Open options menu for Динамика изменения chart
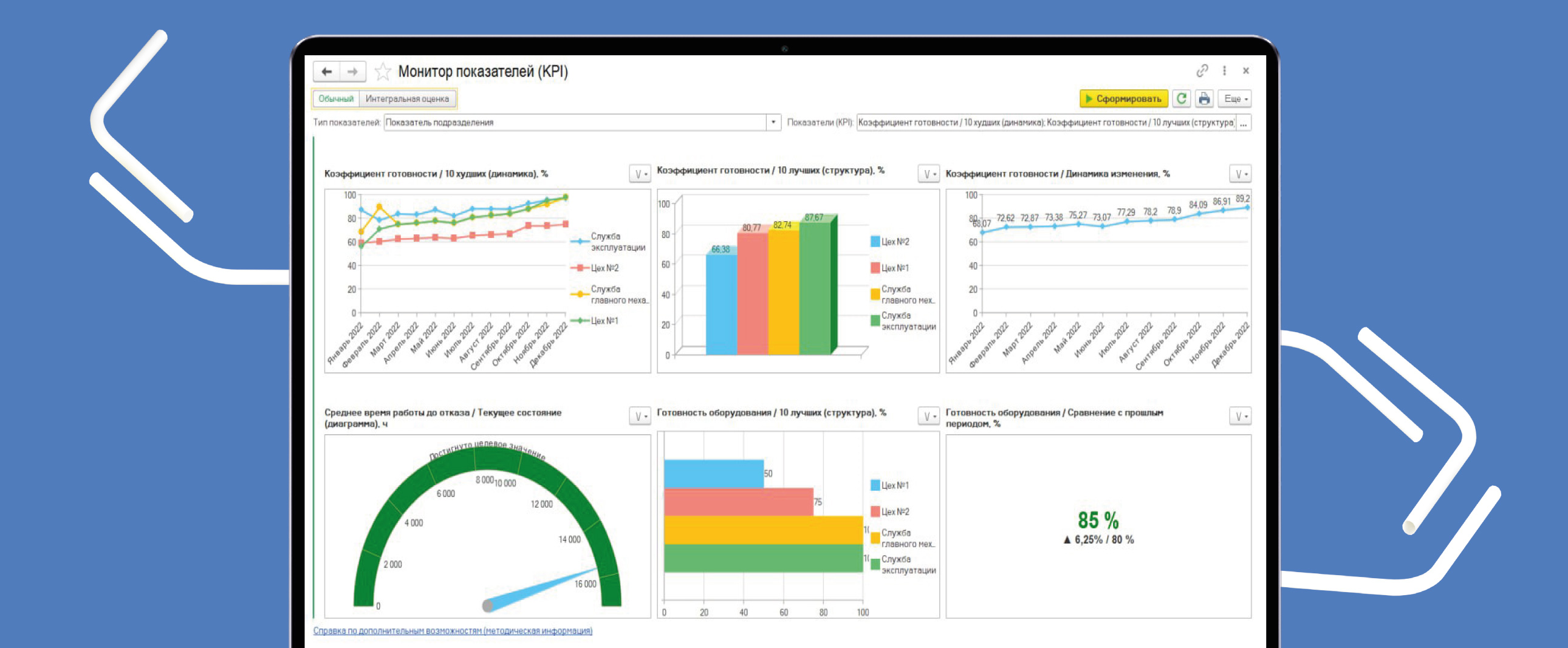The width and height of the screenshot is (1568, 648). click(1240, 175)
